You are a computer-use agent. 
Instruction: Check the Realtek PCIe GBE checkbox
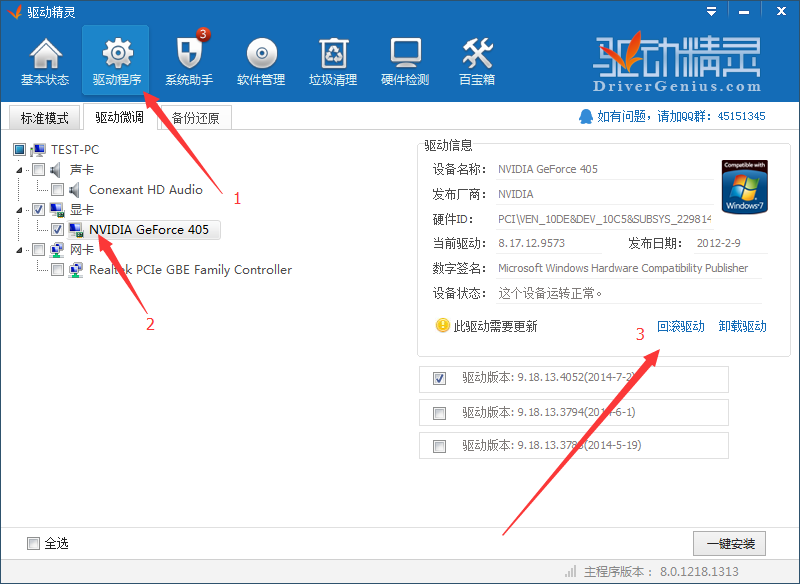(57, 269)
